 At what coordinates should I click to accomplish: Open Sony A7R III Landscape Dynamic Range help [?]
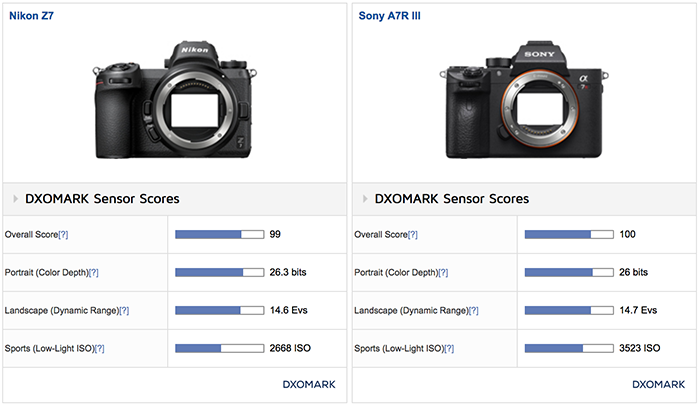pyautogui.click(x=474, y=311)
